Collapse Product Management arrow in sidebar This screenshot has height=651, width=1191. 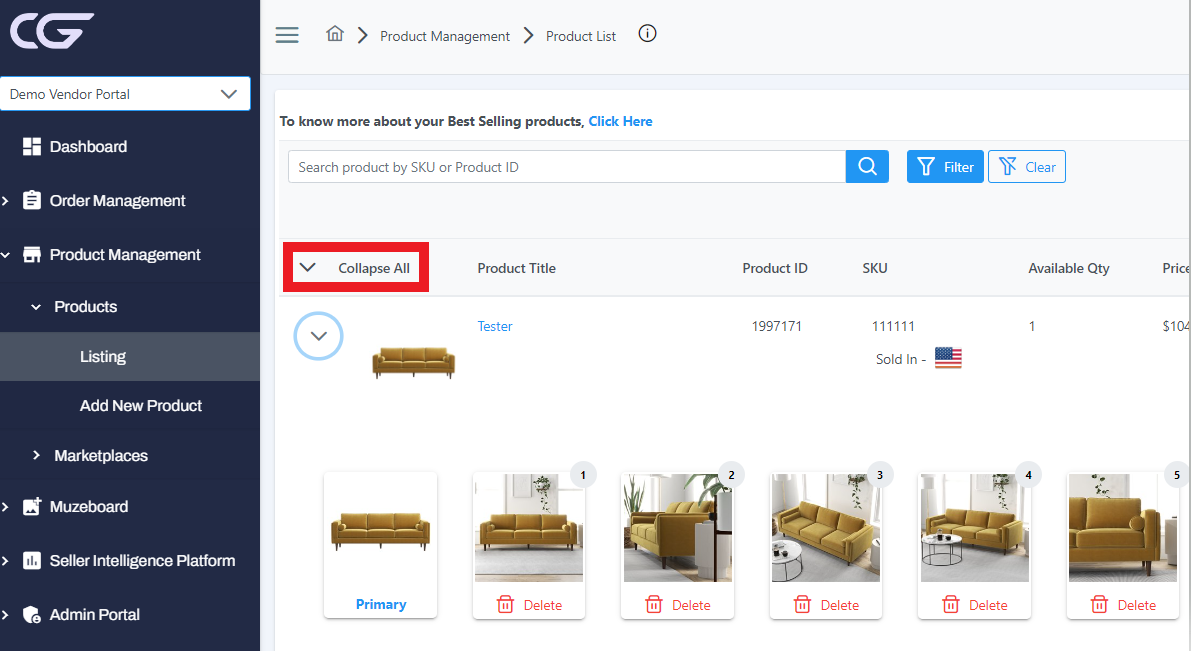[x=5, y=255]
